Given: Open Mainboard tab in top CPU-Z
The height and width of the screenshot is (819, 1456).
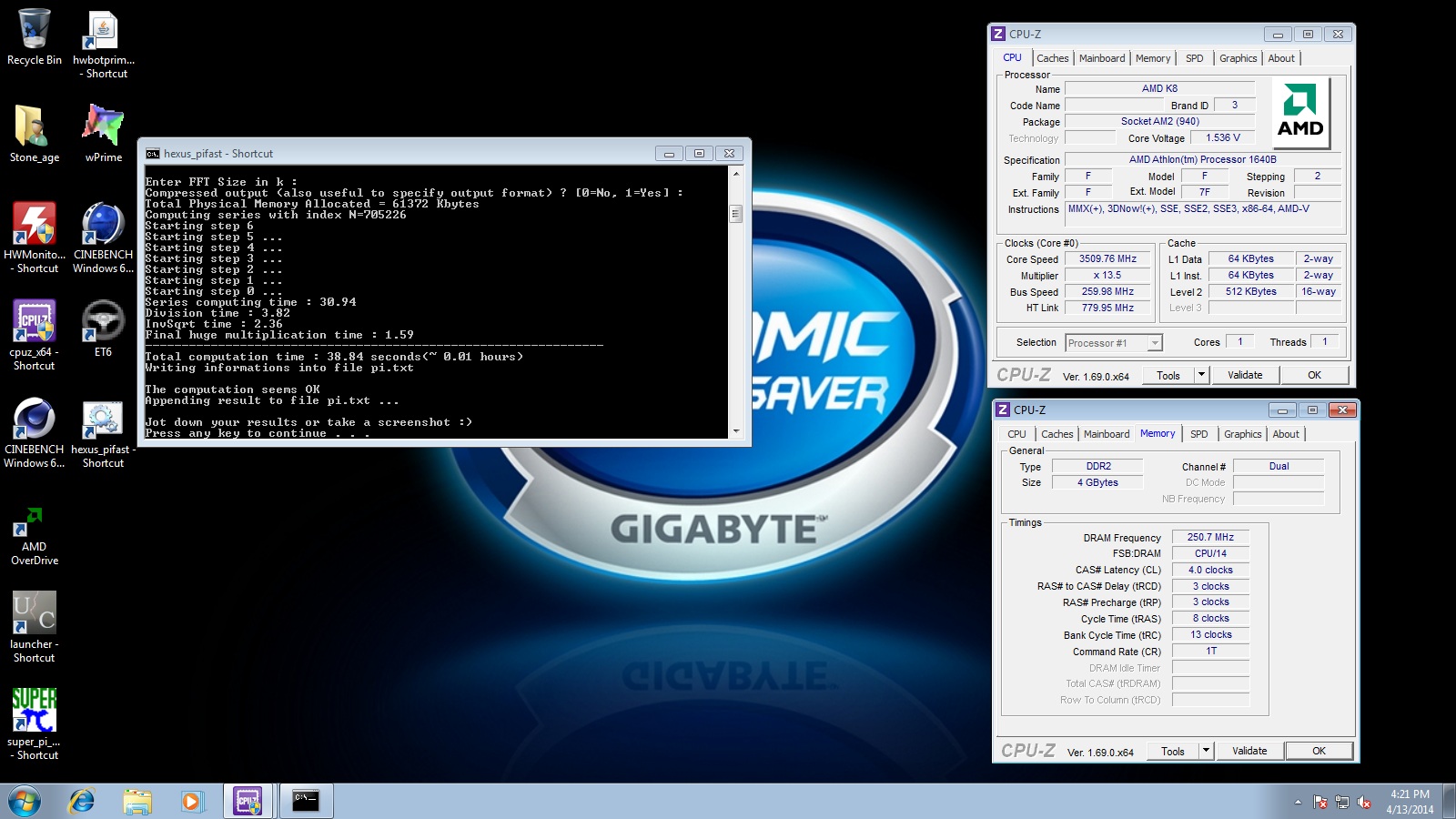Looking at the screenshot, I should click(x=1102, y=58).
